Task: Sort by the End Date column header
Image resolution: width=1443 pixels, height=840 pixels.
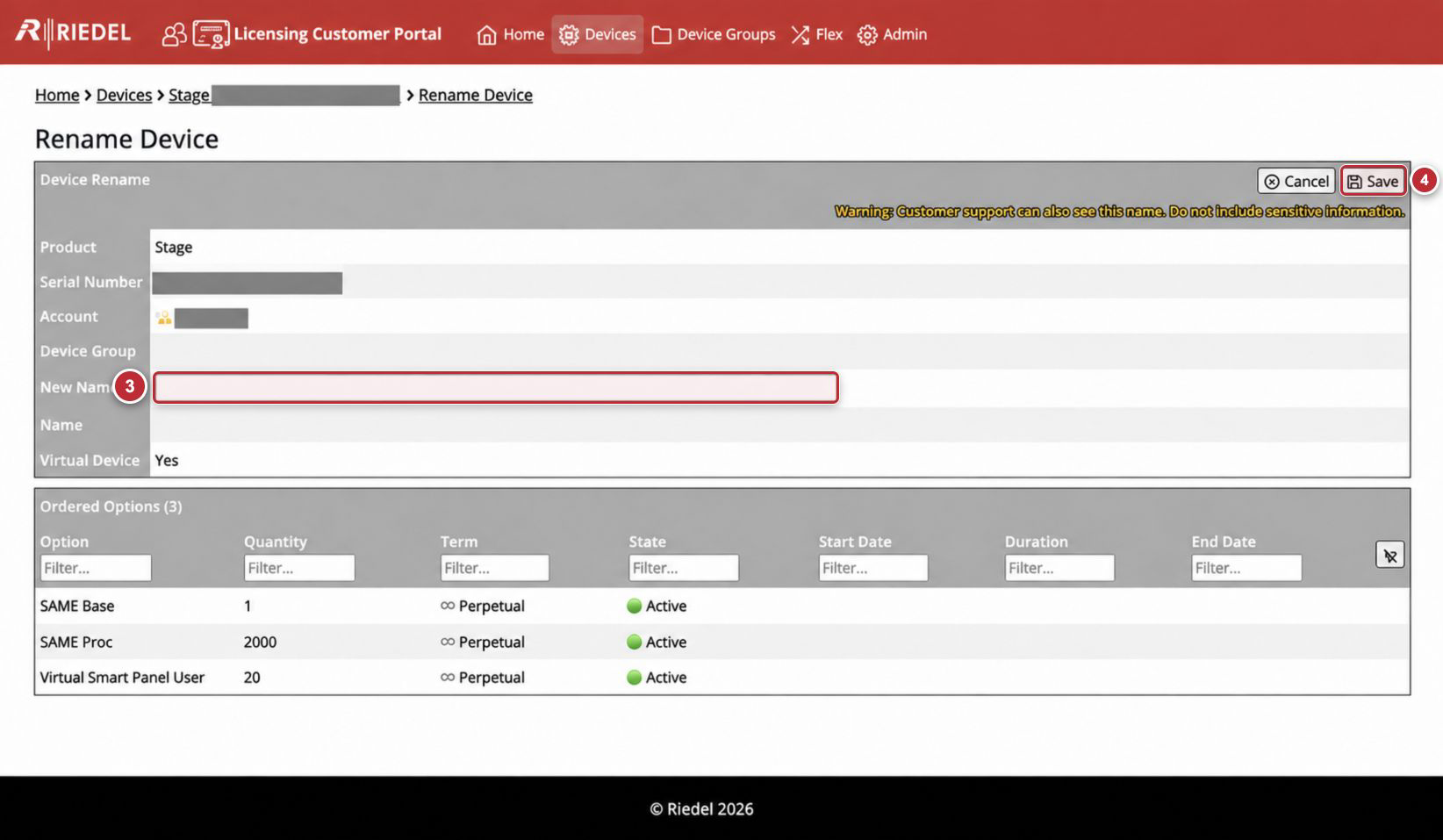Action: pos(1224,542)
